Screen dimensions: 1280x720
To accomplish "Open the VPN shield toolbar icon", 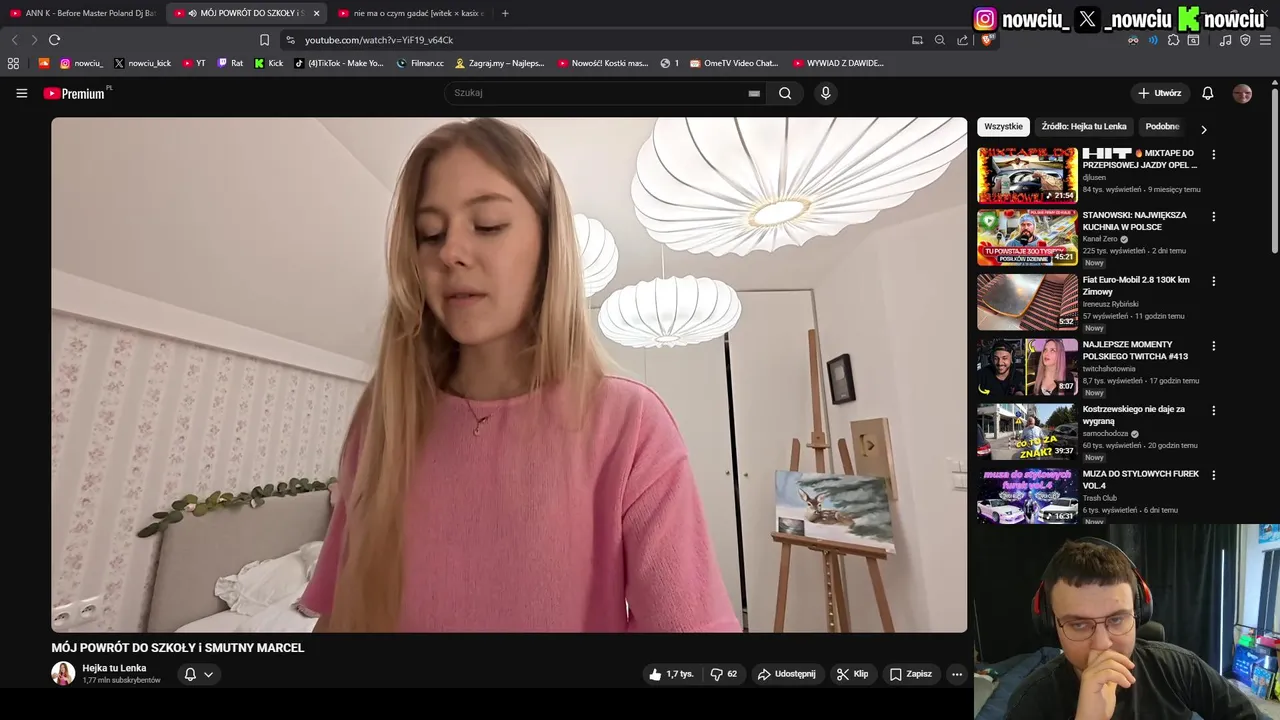I will [1245, 40].
